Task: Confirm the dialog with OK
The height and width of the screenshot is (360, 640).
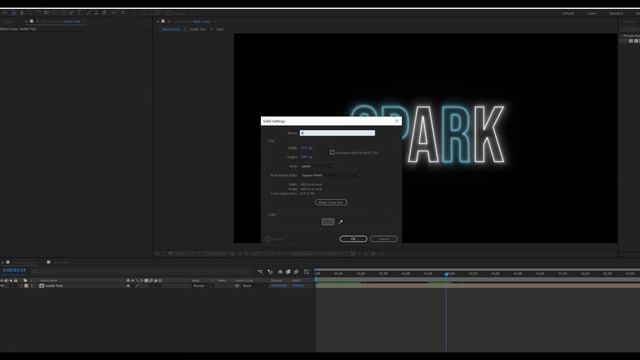Action: [353, 239]
